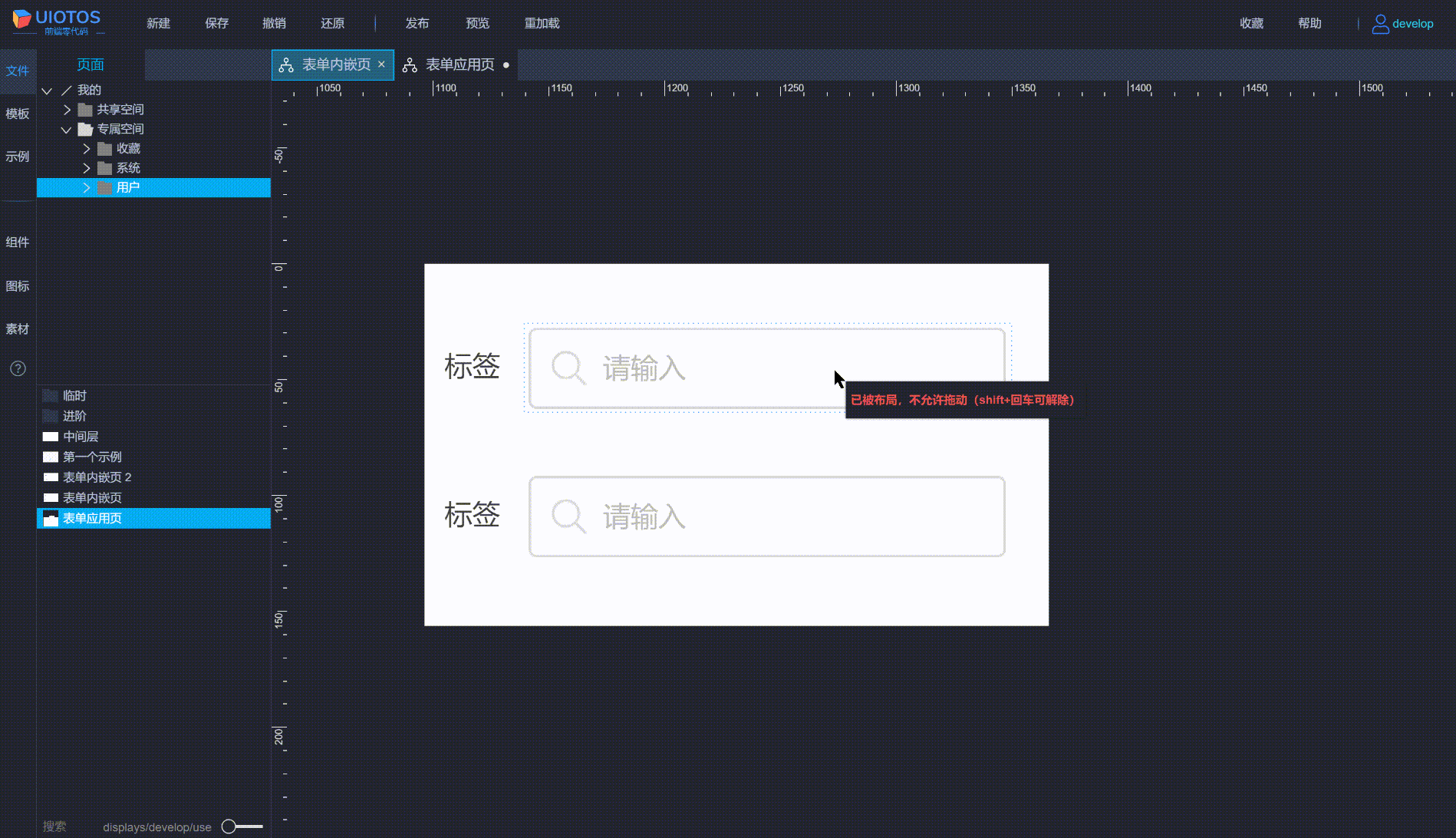Switch to the 表单应用页 tab

click(x=460, y=64)
